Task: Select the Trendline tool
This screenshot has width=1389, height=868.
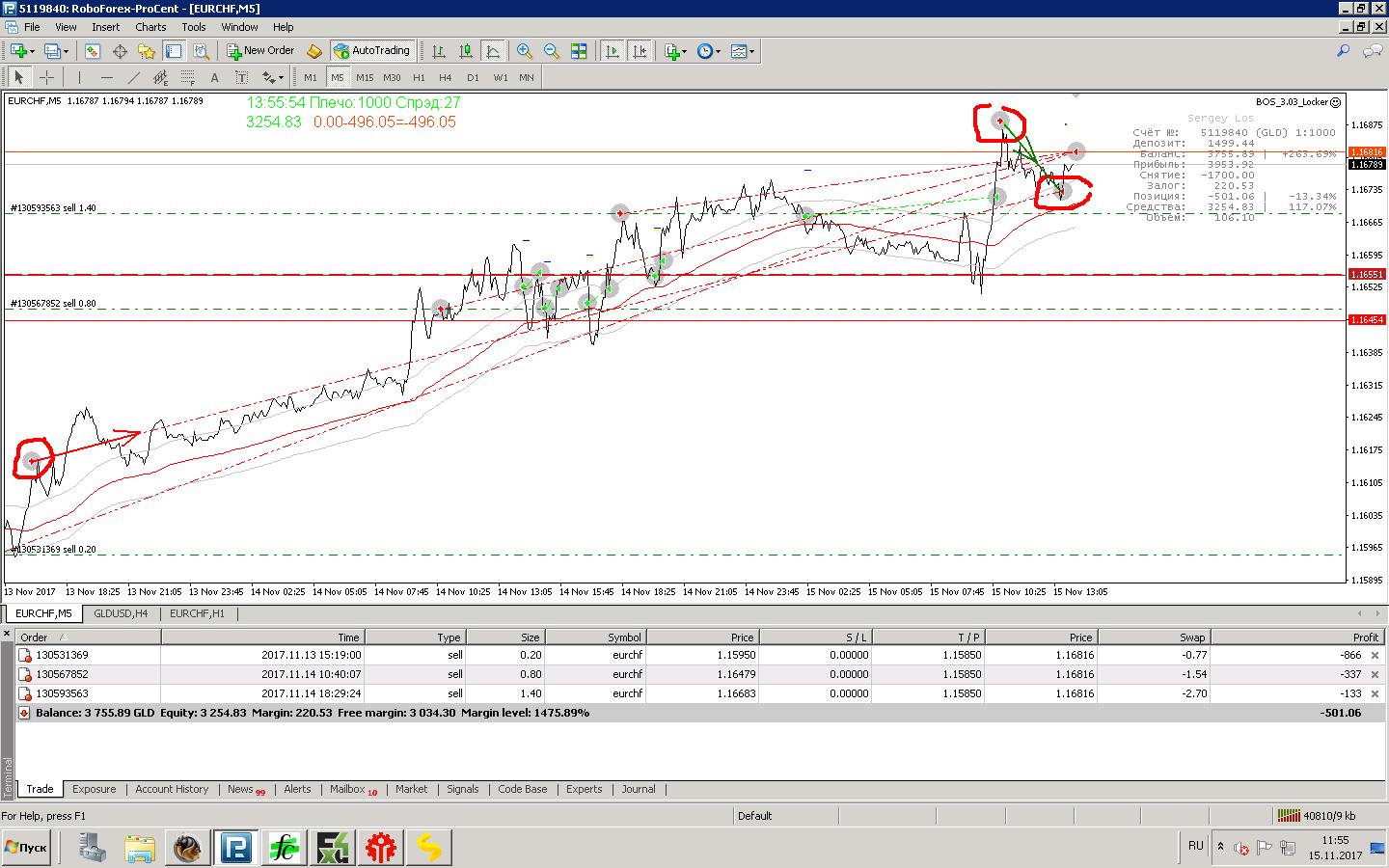Action: click(x=133, y=77)
